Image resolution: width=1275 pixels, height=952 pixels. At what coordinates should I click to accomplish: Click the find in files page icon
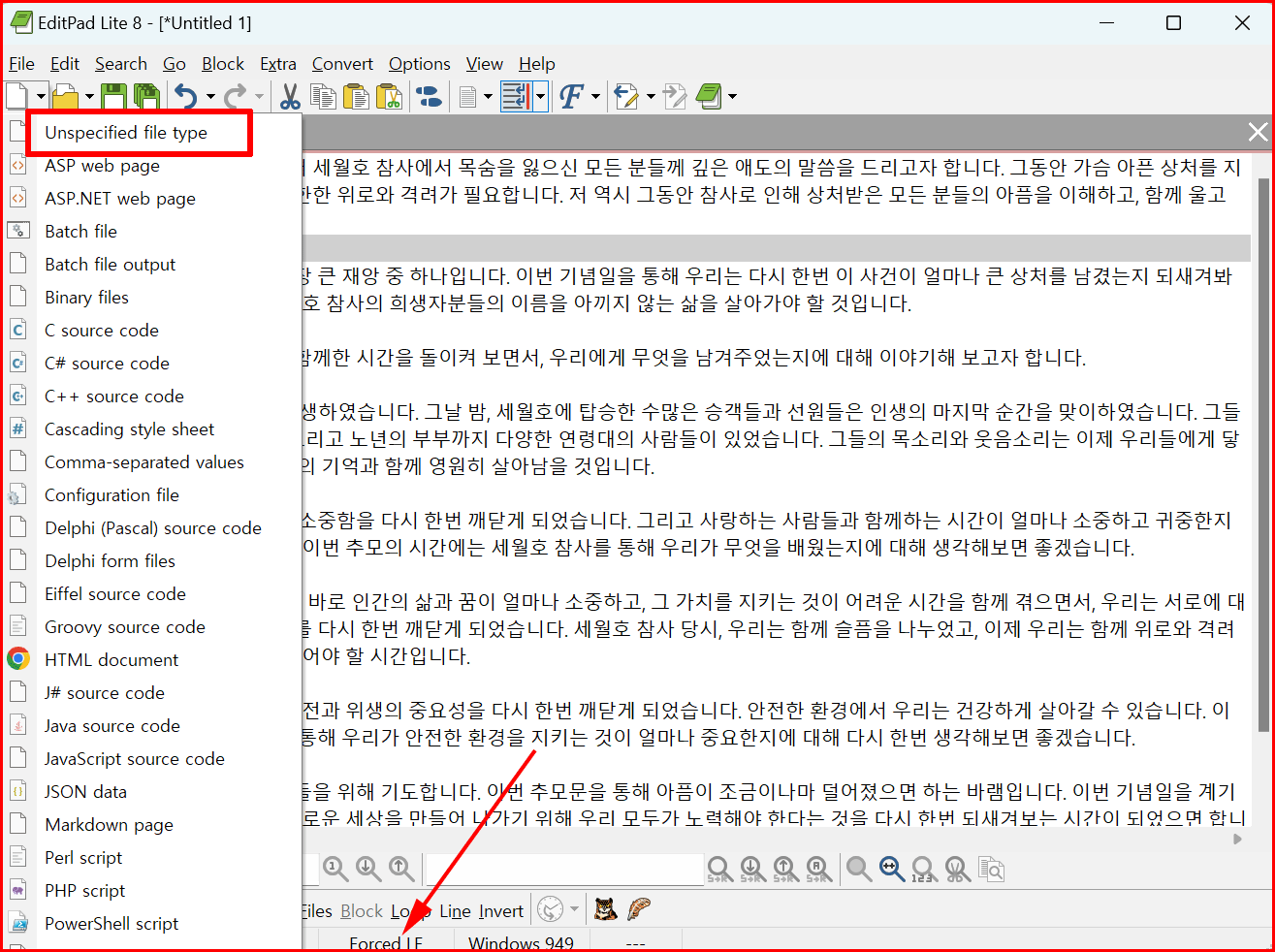point(990,869)
